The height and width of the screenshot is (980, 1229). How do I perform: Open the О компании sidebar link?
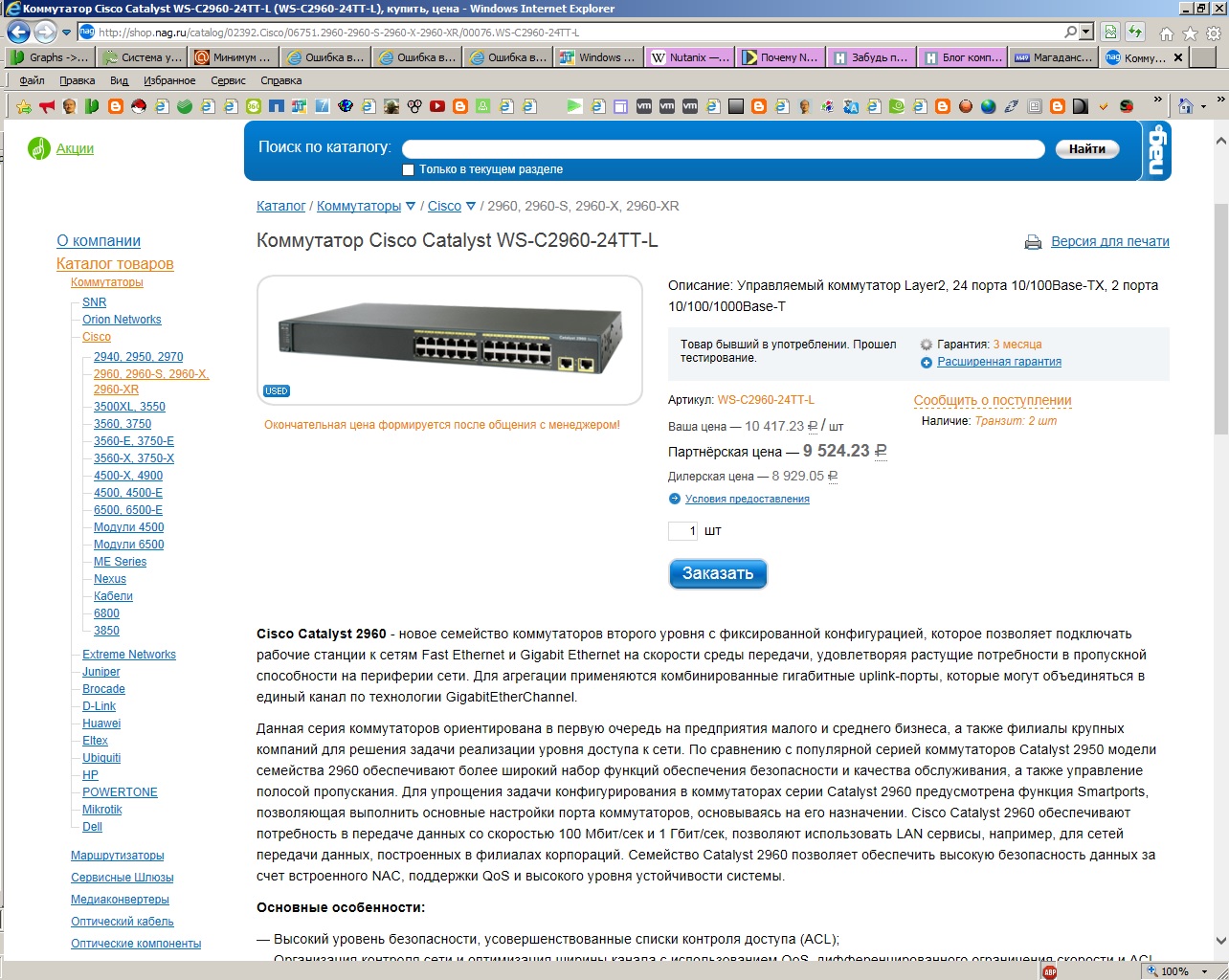coord(99,241)
